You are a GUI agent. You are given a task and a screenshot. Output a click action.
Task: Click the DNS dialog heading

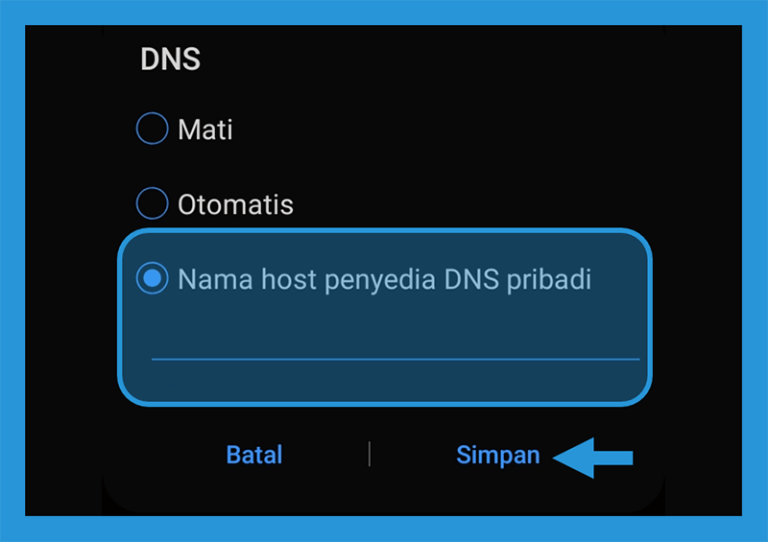pos(170,59)
